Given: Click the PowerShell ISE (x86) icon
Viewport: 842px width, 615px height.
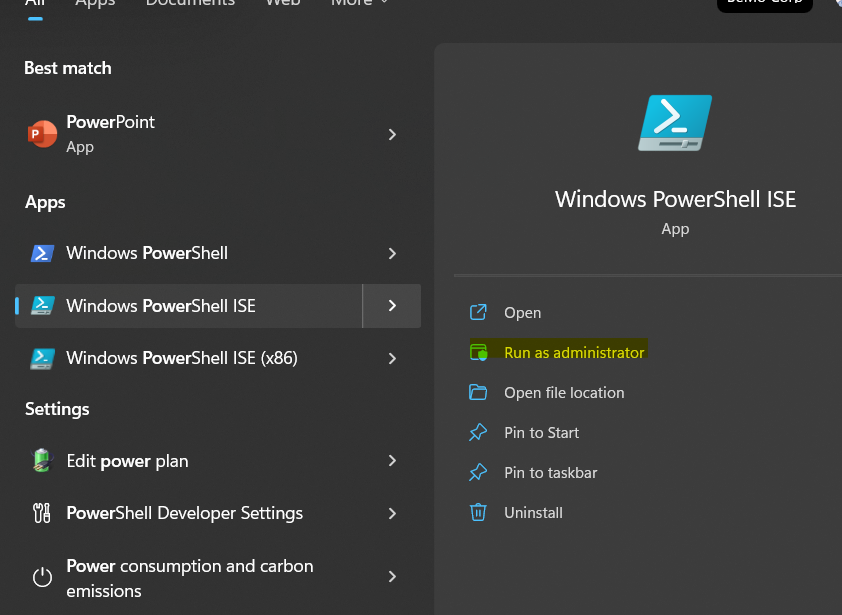Looking at the screenshot, I should [x=42, y=358].
